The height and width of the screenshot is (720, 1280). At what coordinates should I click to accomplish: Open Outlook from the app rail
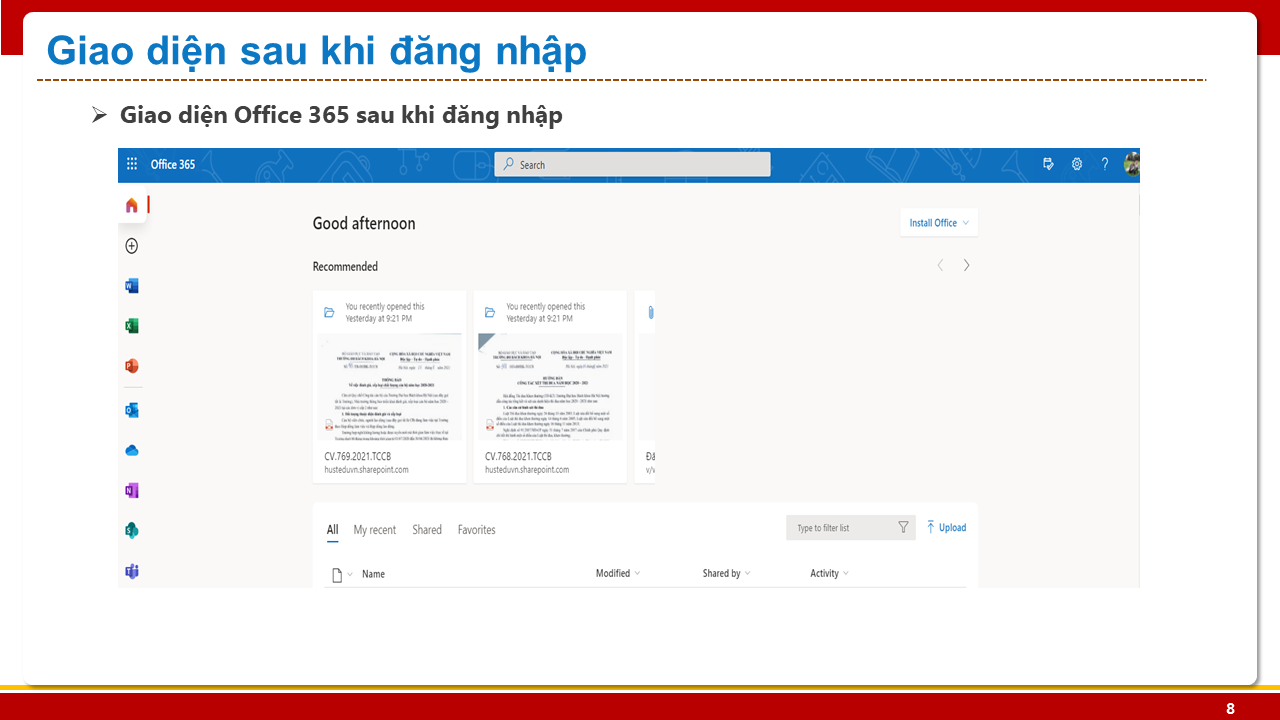point(132,410)
